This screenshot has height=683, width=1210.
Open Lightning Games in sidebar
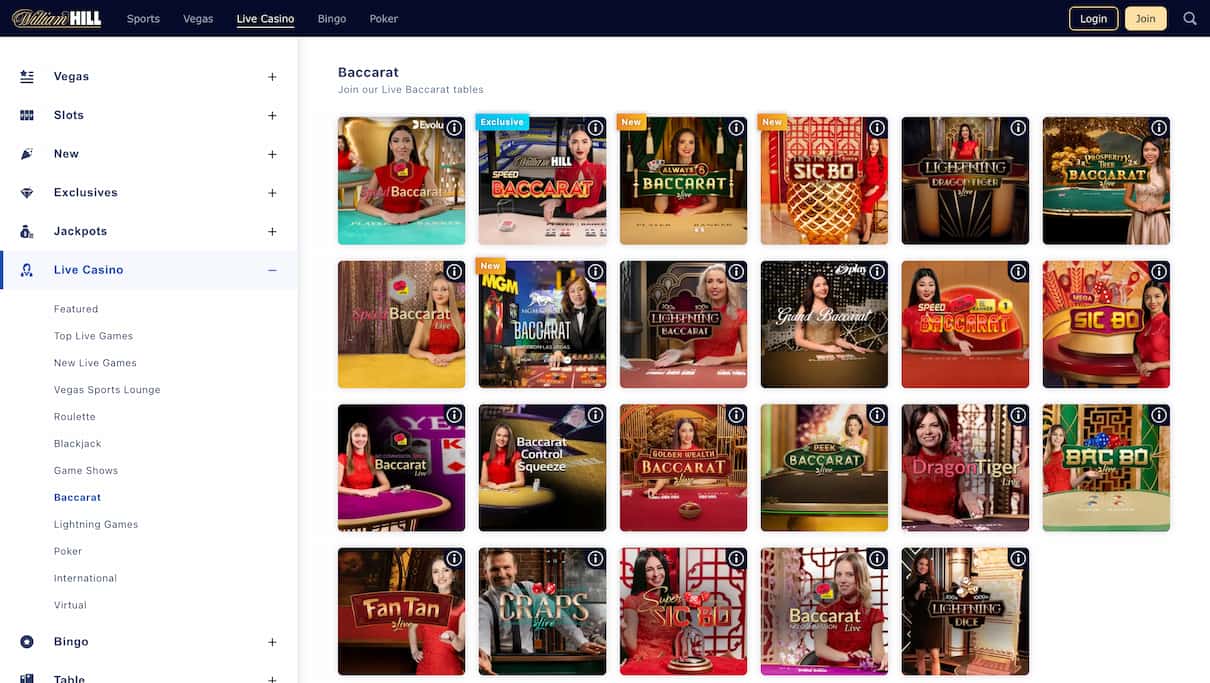(96, 524)
